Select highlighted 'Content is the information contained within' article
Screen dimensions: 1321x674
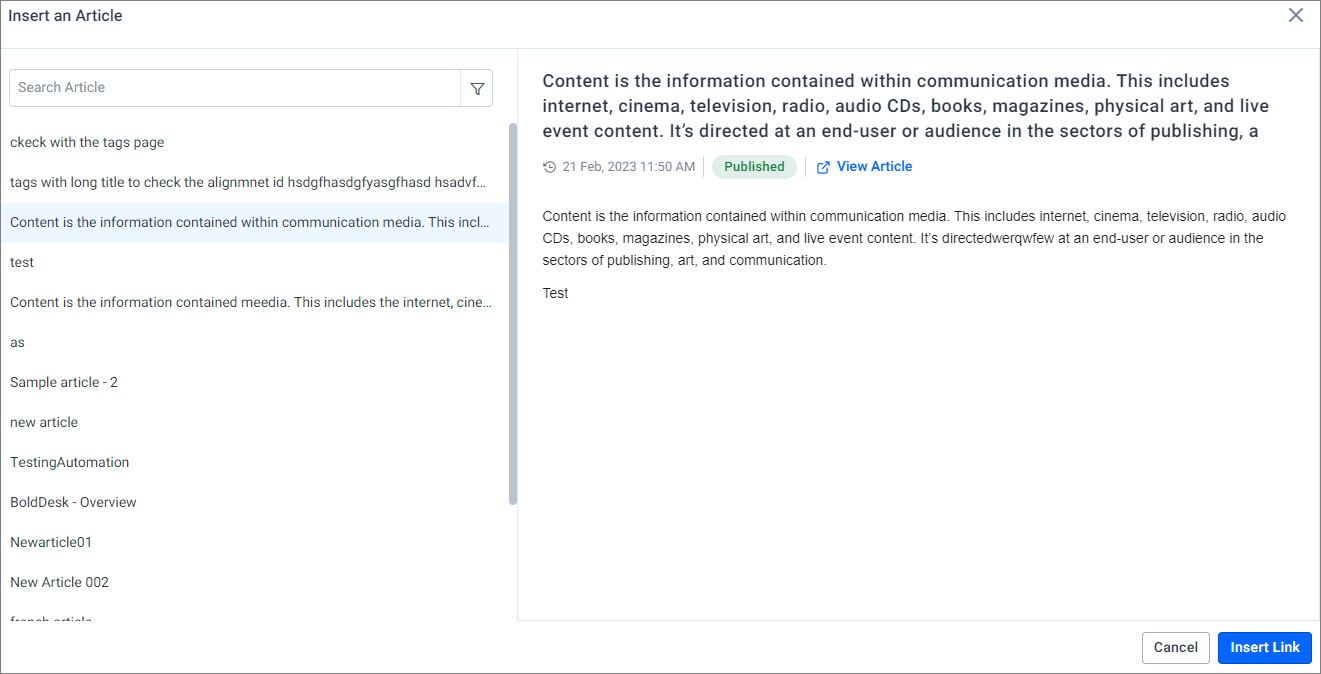click(x=254, y=223)
